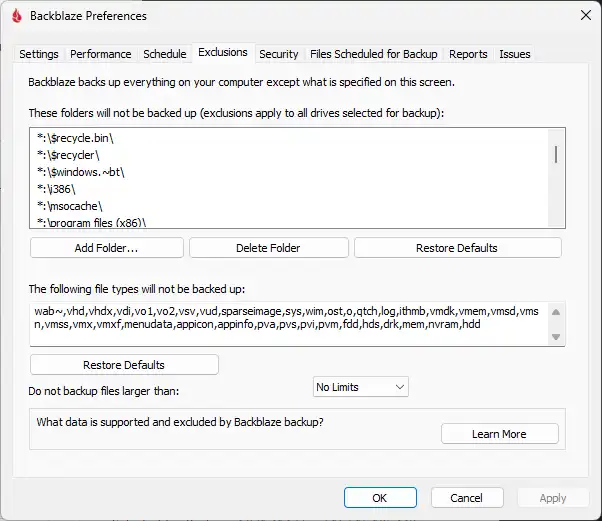Confirm changes with the OK button

coord(379,498)
